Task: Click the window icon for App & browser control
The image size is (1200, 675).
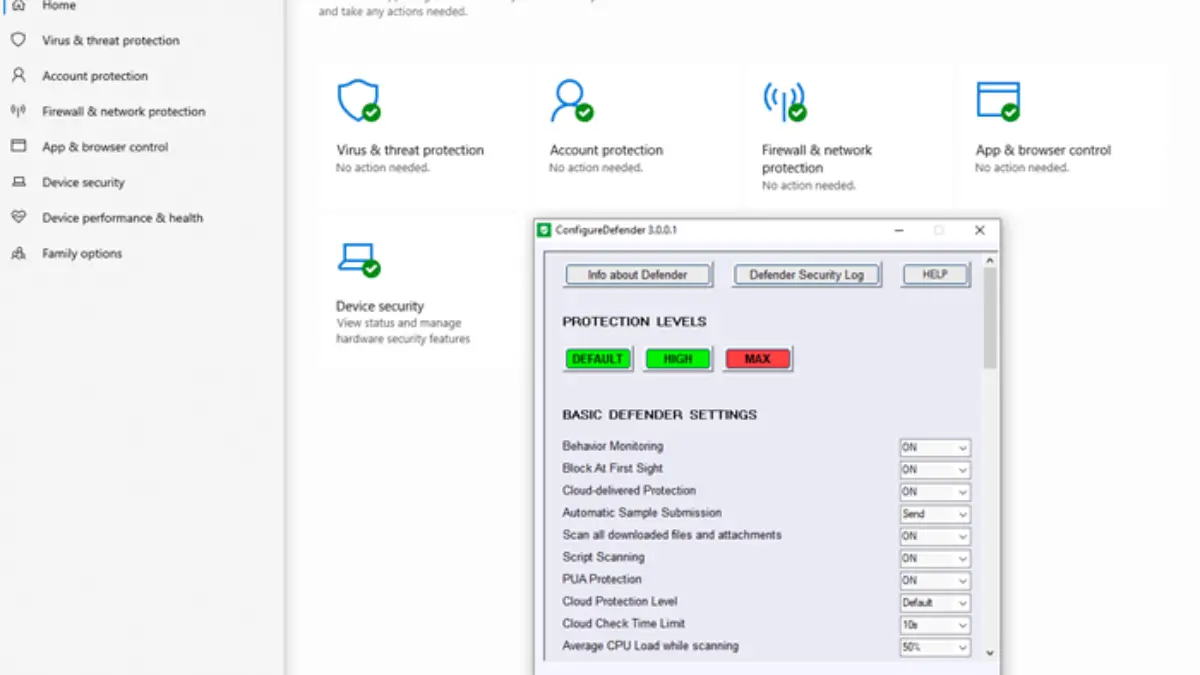Action: pos(18,146)
